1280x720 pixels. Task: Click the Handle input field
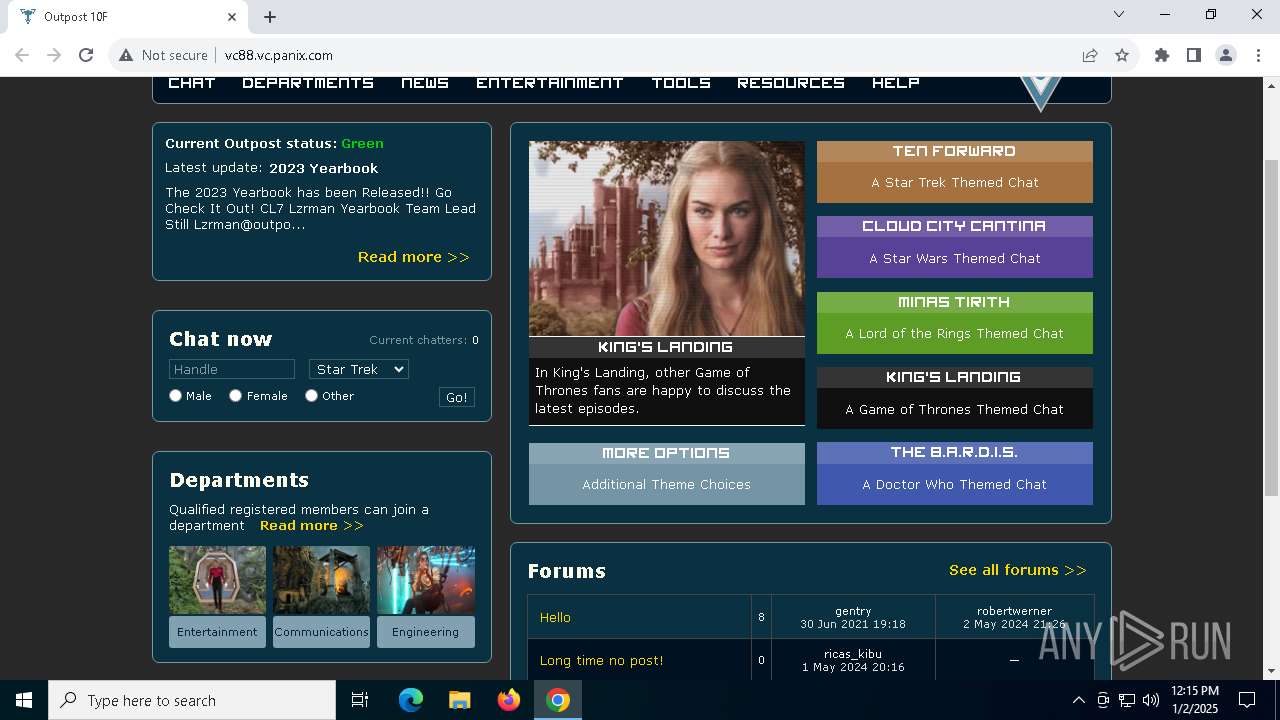pos(232,369)
